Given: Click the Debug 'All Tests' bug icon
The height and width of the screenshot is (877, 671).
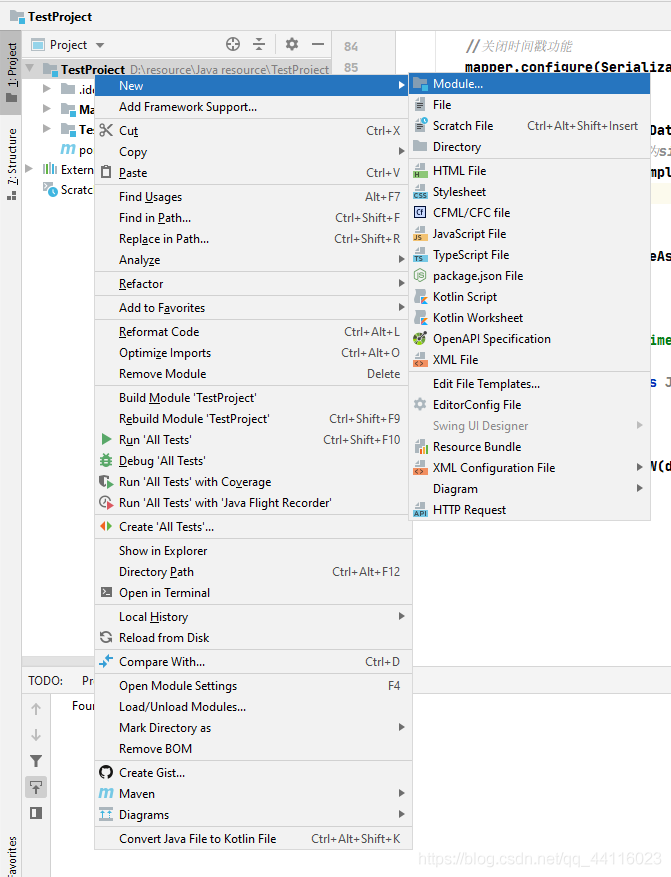Looking at the screenshot, I should 106,460.
